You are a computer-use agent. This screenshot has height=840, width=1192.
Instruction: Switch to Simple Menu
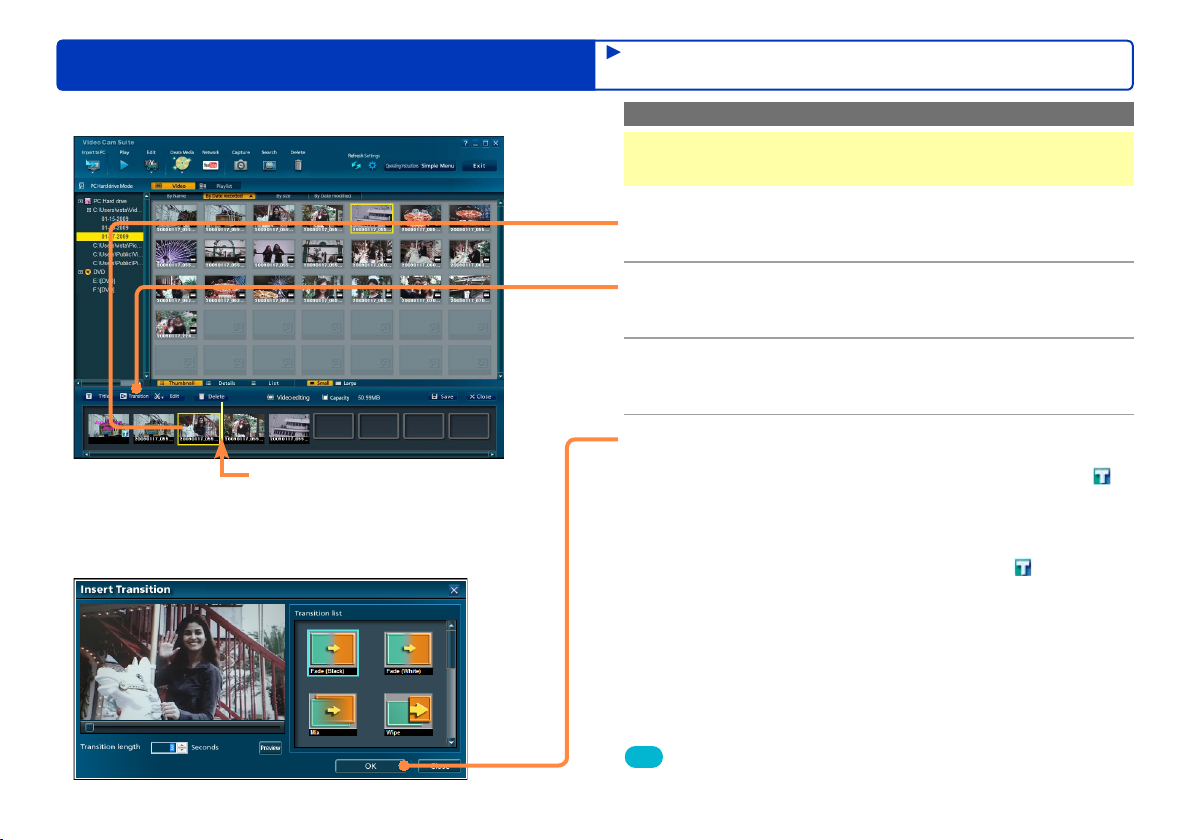(438, 166)
